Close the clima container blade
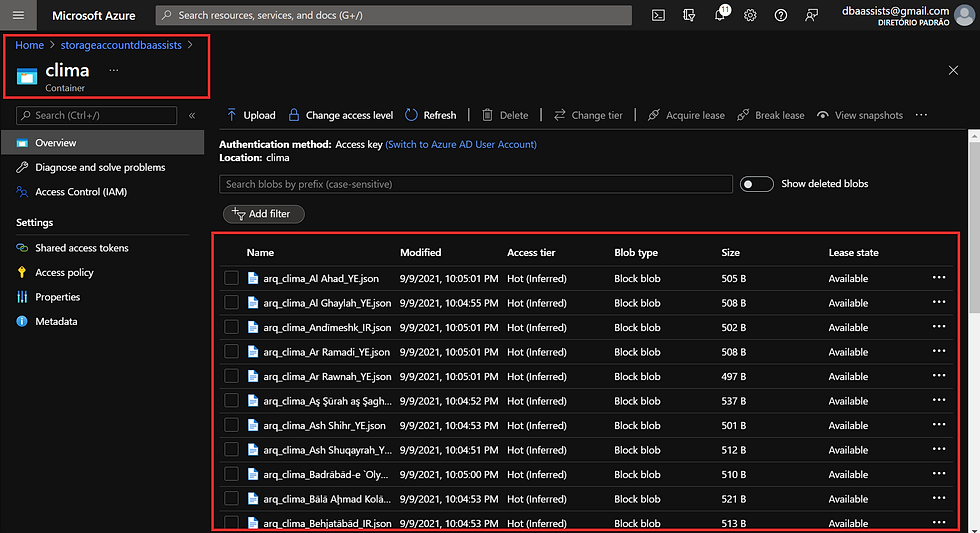This screenshot has height=533, width=980. click(x=952, y=70)
